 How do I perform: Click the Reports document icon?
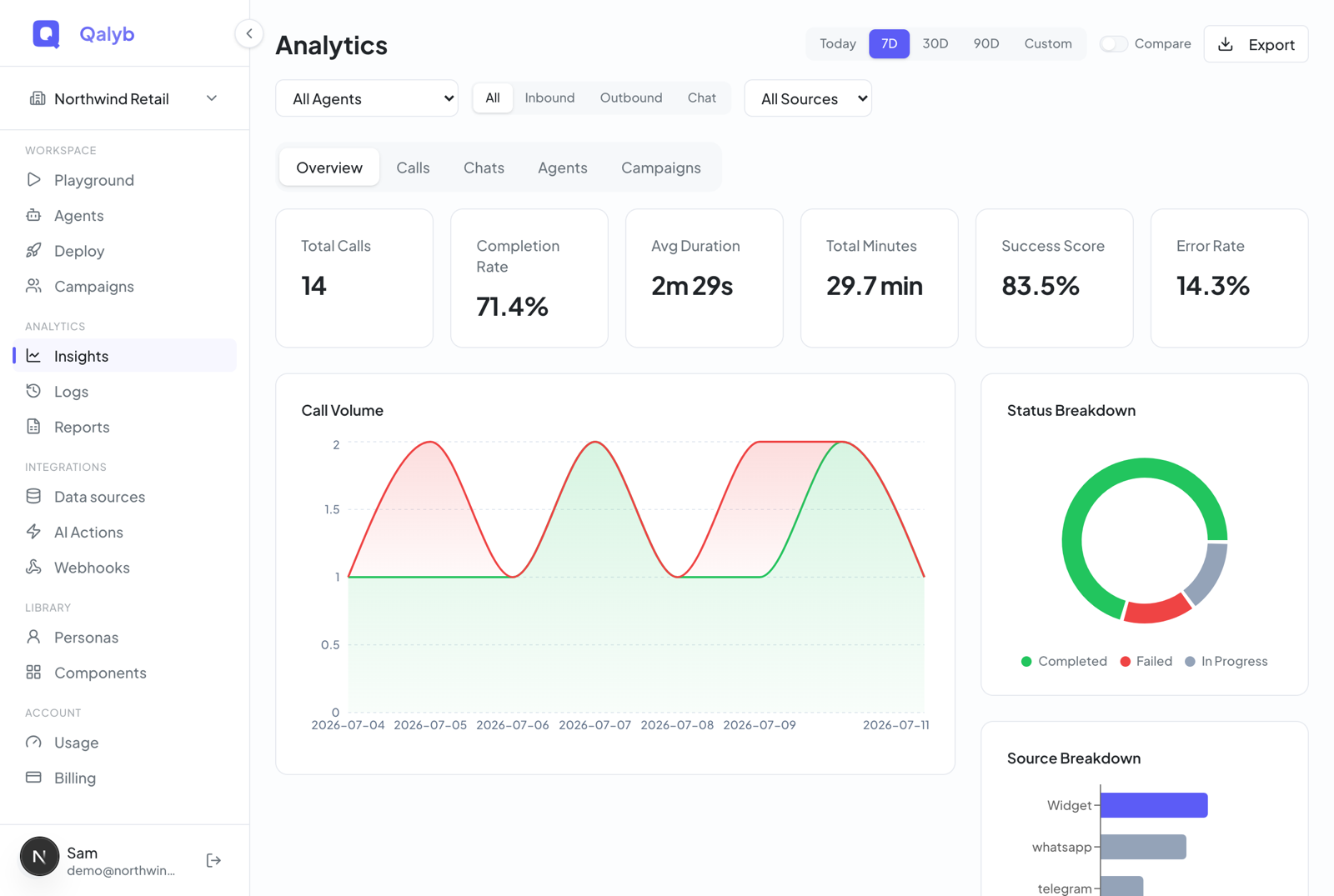click(x=33, y=426)
